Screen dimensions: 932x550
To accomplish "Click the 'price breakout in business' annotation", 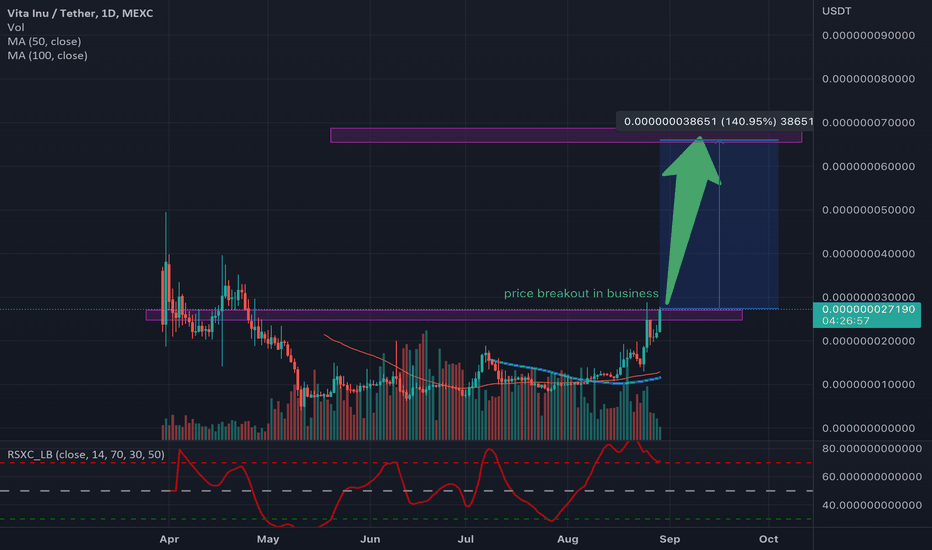I will [581, 293].
